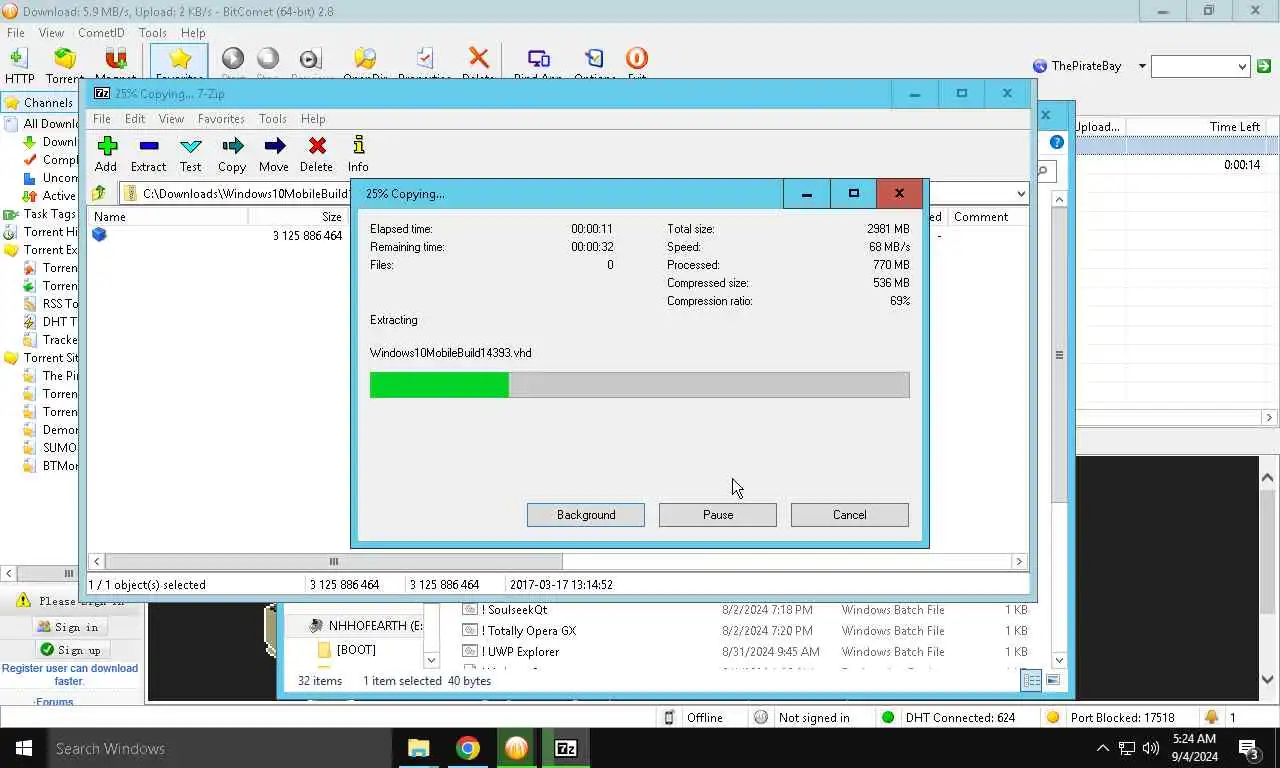Click 'DHT Connected: 624' status entry
This screenshot has height=768, width=1280.
pyautogui.click(x=948, y=717)
